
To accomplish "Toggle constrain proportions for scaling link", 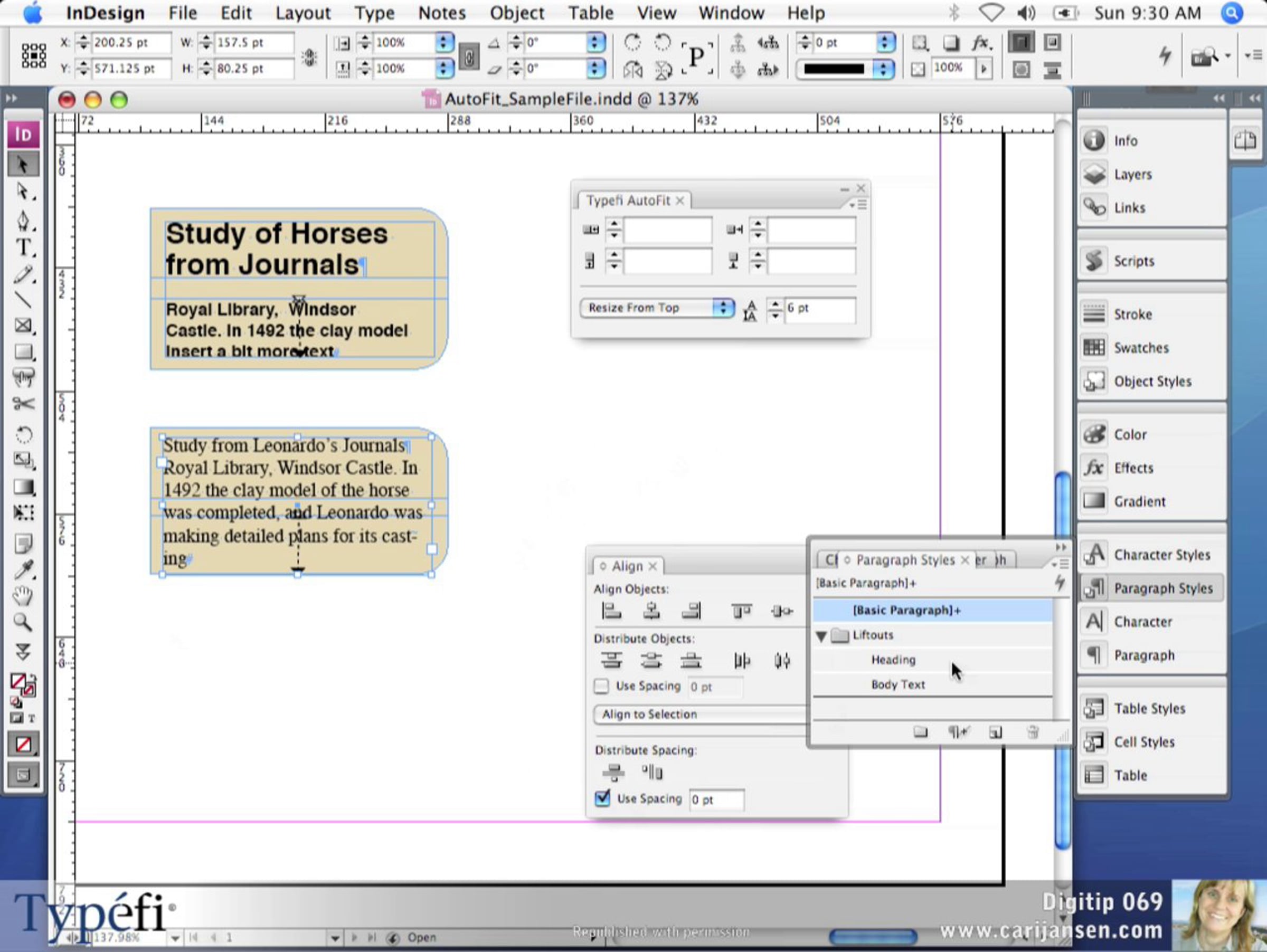I will (469, 56).
